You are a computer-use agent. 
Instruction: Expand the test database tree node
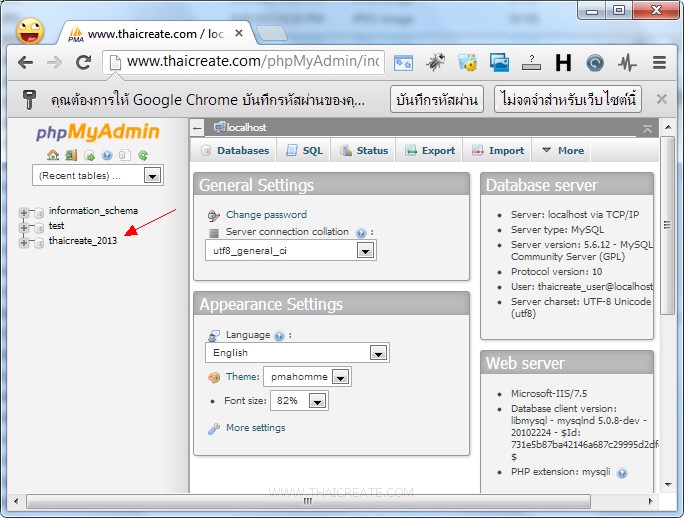pyautogui.click(x=24, y=228)
